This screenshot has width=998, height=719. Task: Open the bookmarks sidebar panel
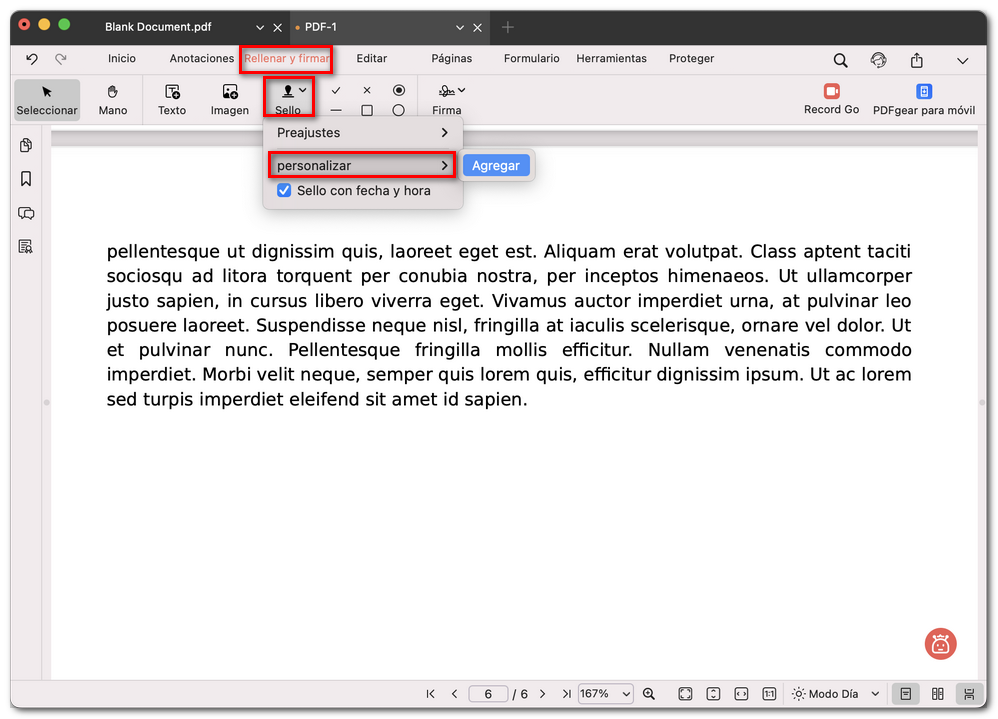(x=26, y=179)
